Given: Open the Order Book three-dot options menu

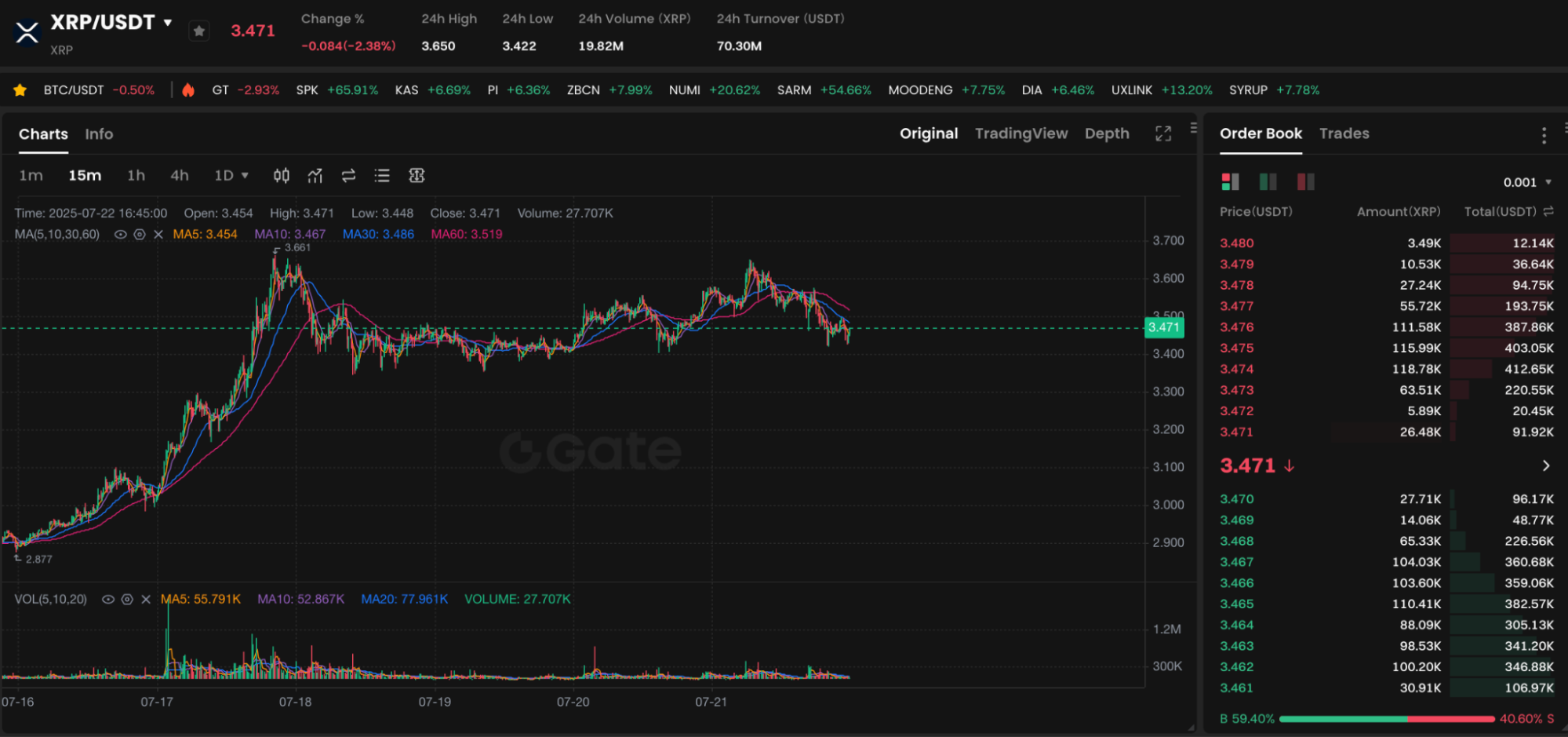Looking at the screenshot, I should (1544, 136).
